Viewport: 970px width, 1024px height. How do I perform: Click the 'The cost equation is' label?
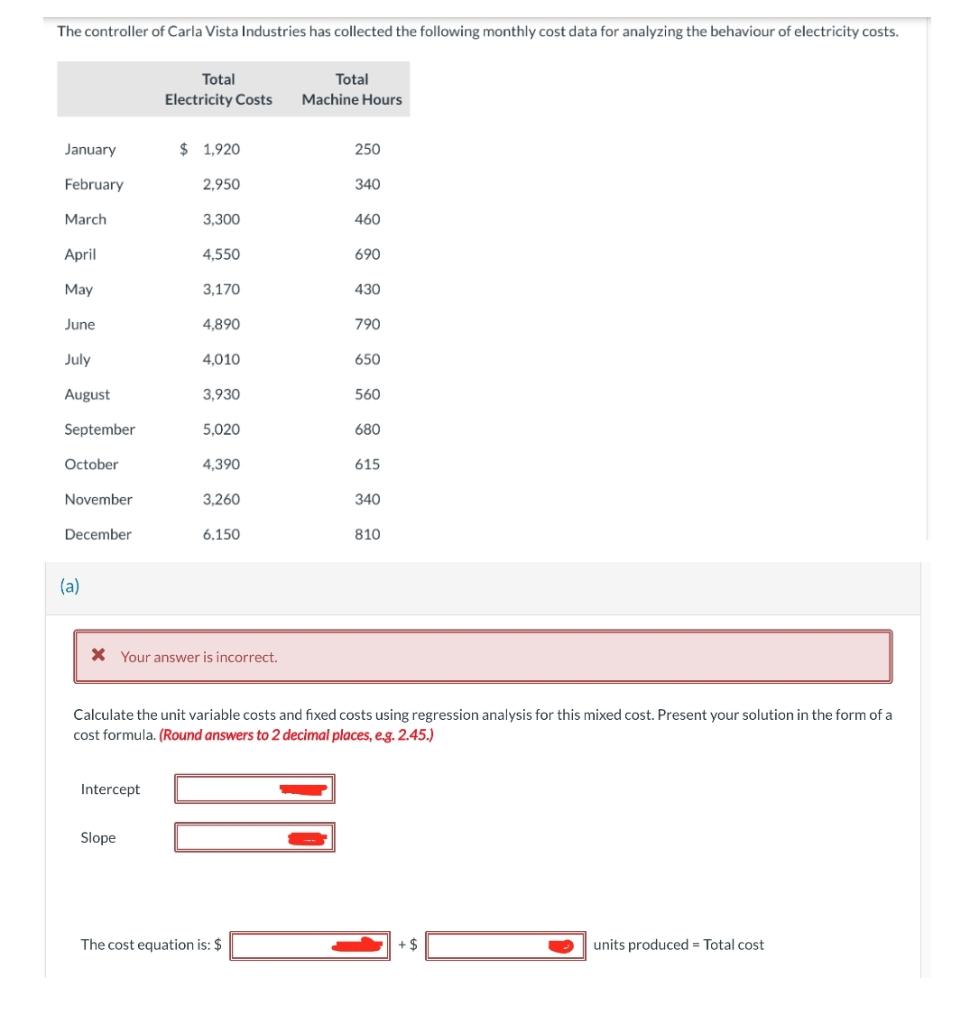click(147, 943)
